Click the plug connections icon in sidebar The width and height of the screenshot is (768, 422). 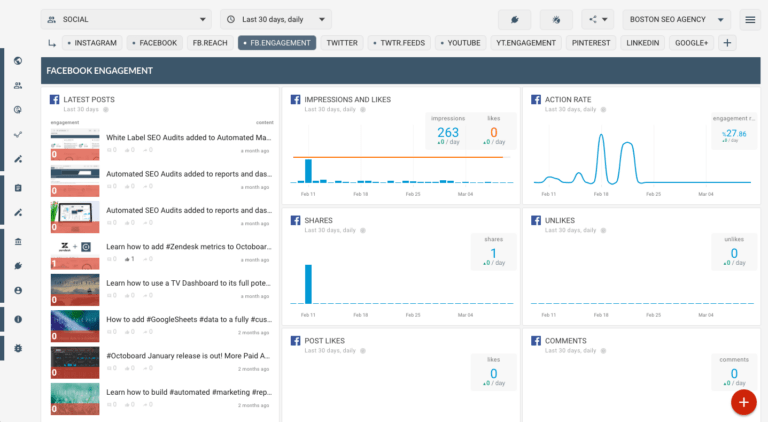(18, 266)
